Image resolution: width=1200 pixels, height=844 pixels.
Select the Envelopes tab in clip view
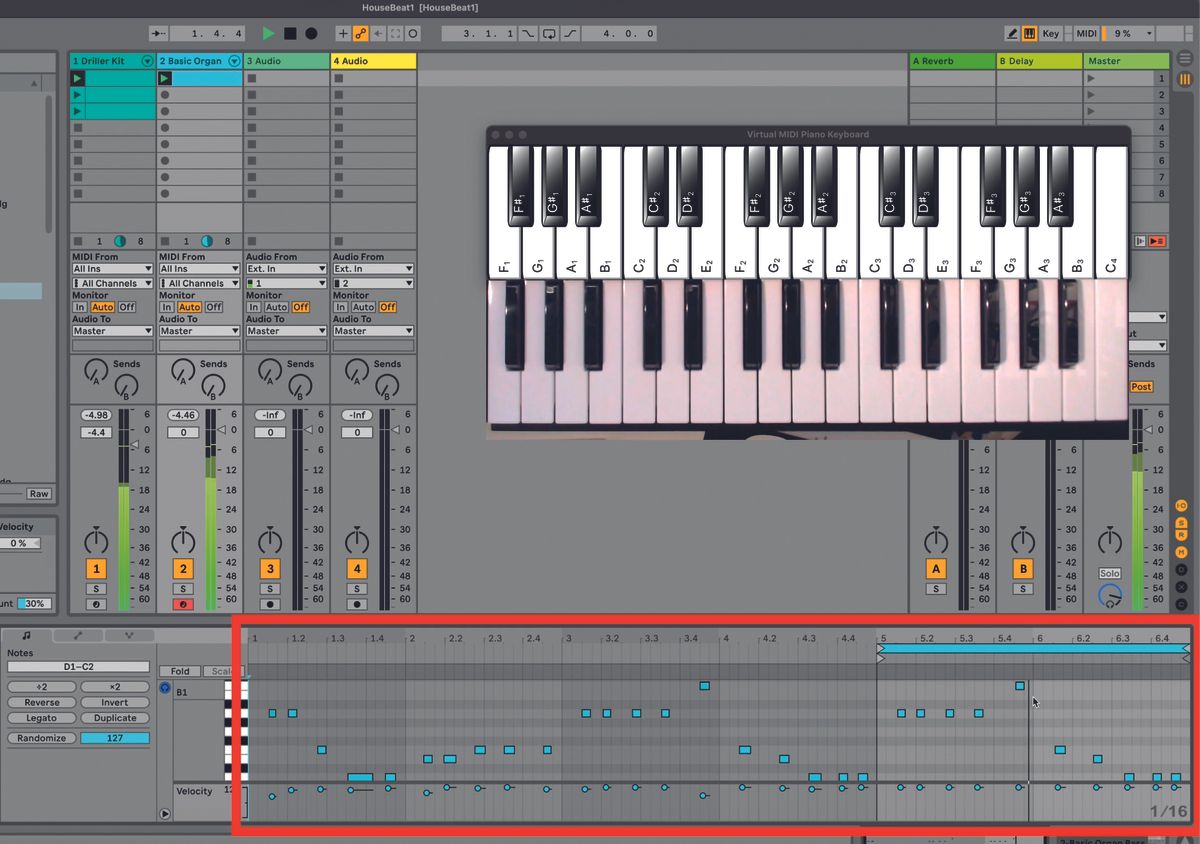click(x=78, y=635)
